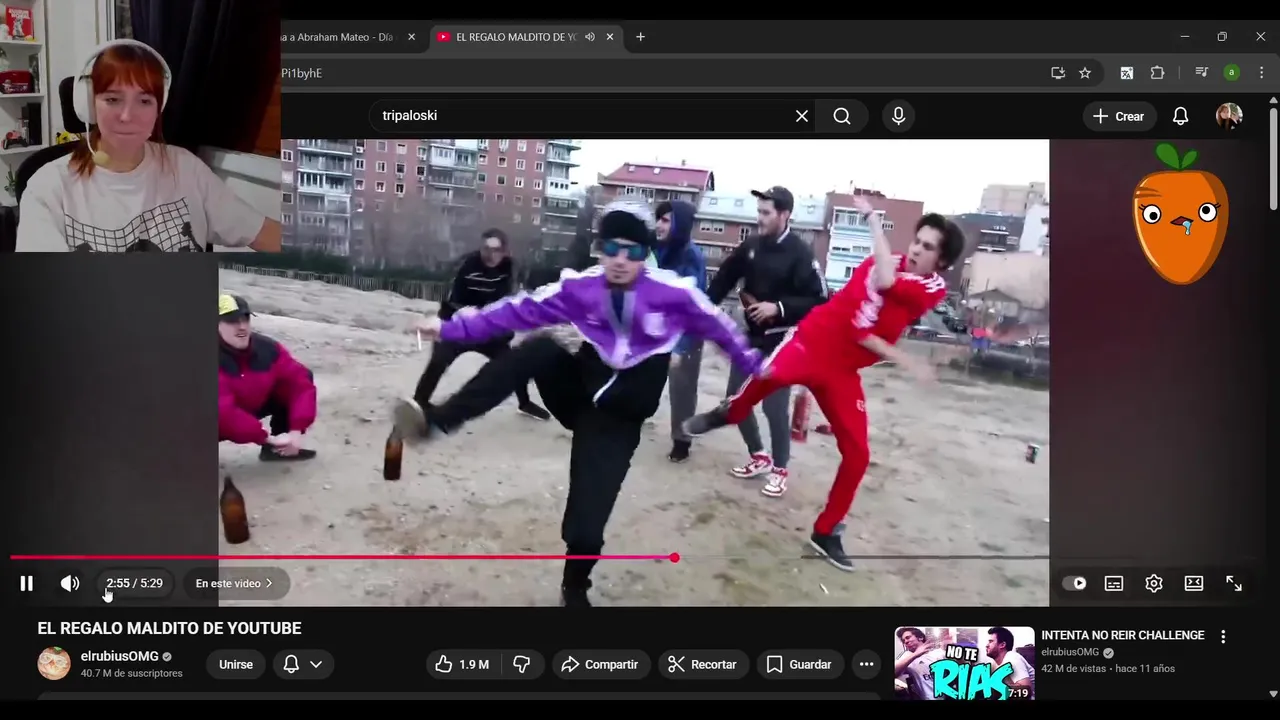
Task: Click elrubiusOMG channel avatar
Action: pos(54,663)
